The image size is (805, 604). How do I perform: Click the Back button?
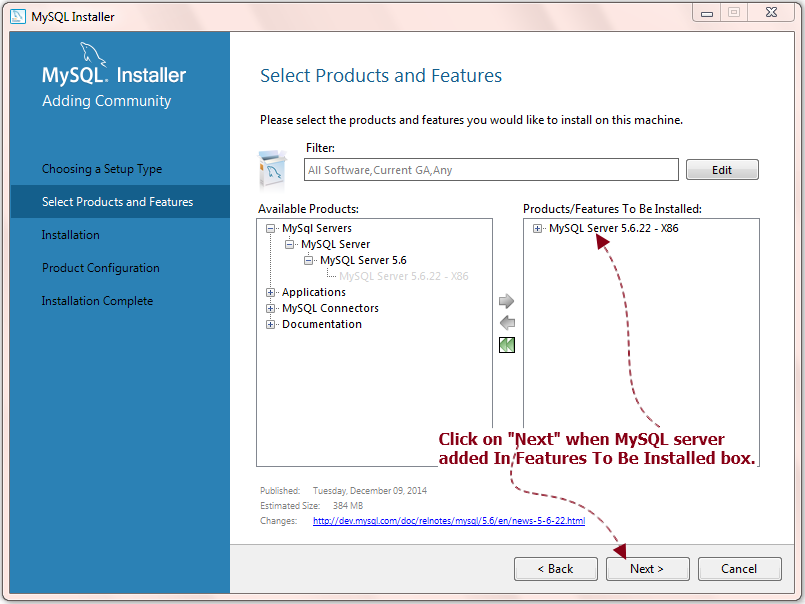tap(555, 569)
